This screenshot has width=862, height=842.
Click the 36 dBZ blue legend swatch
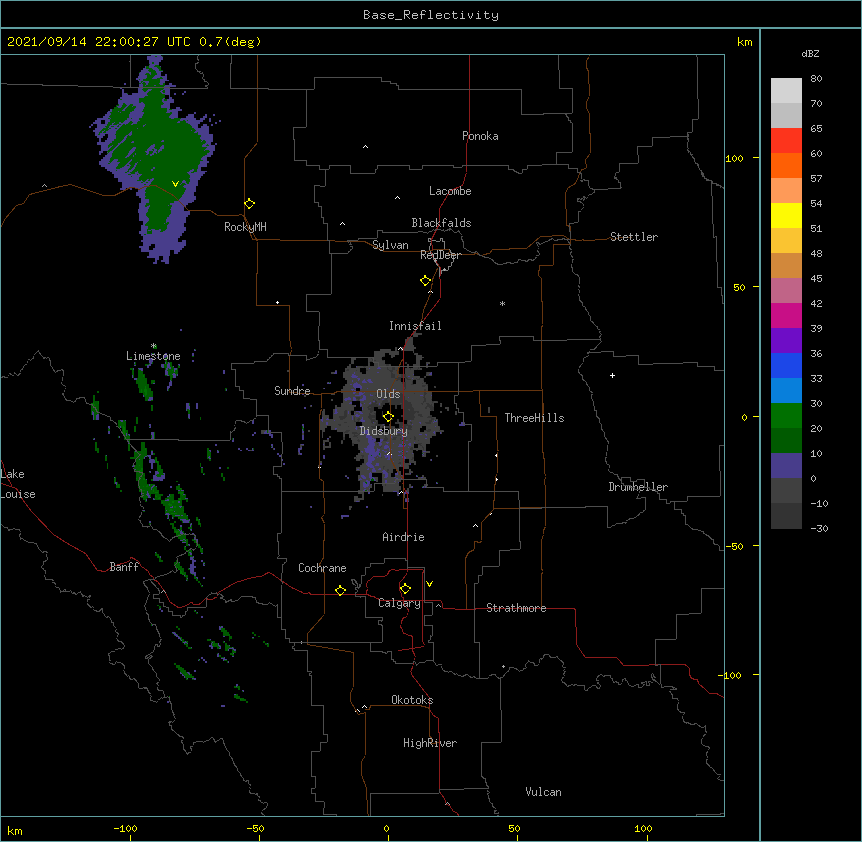(786, 365)
